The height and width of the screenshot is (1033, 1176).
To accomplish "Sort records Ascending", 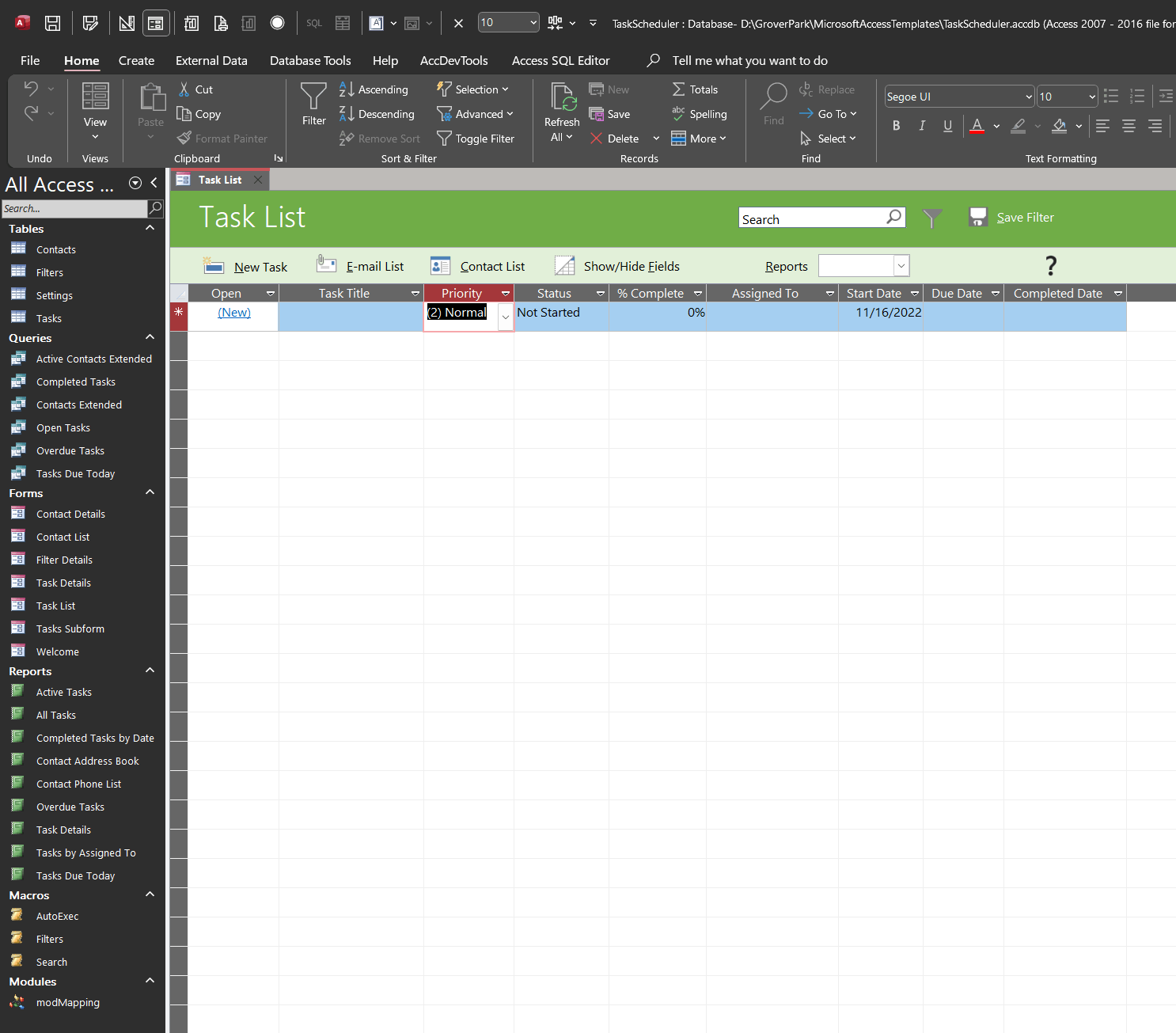I will tap(374, 89).
